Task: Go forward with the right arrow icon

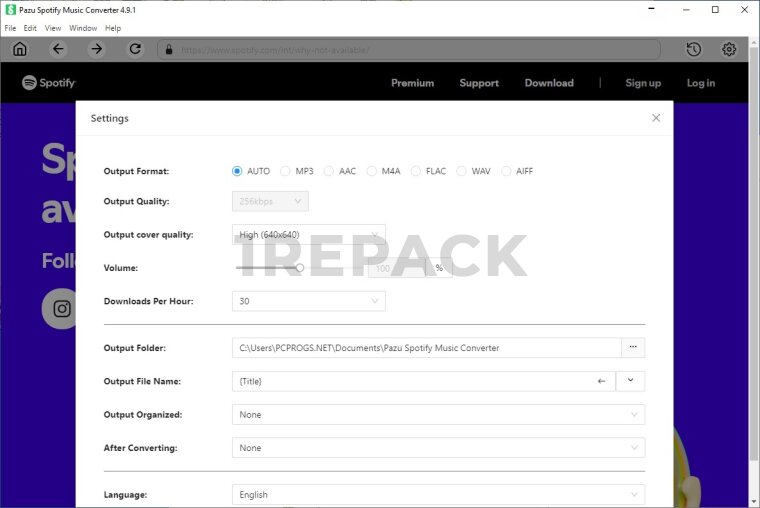Action: [x=96, y=49]
